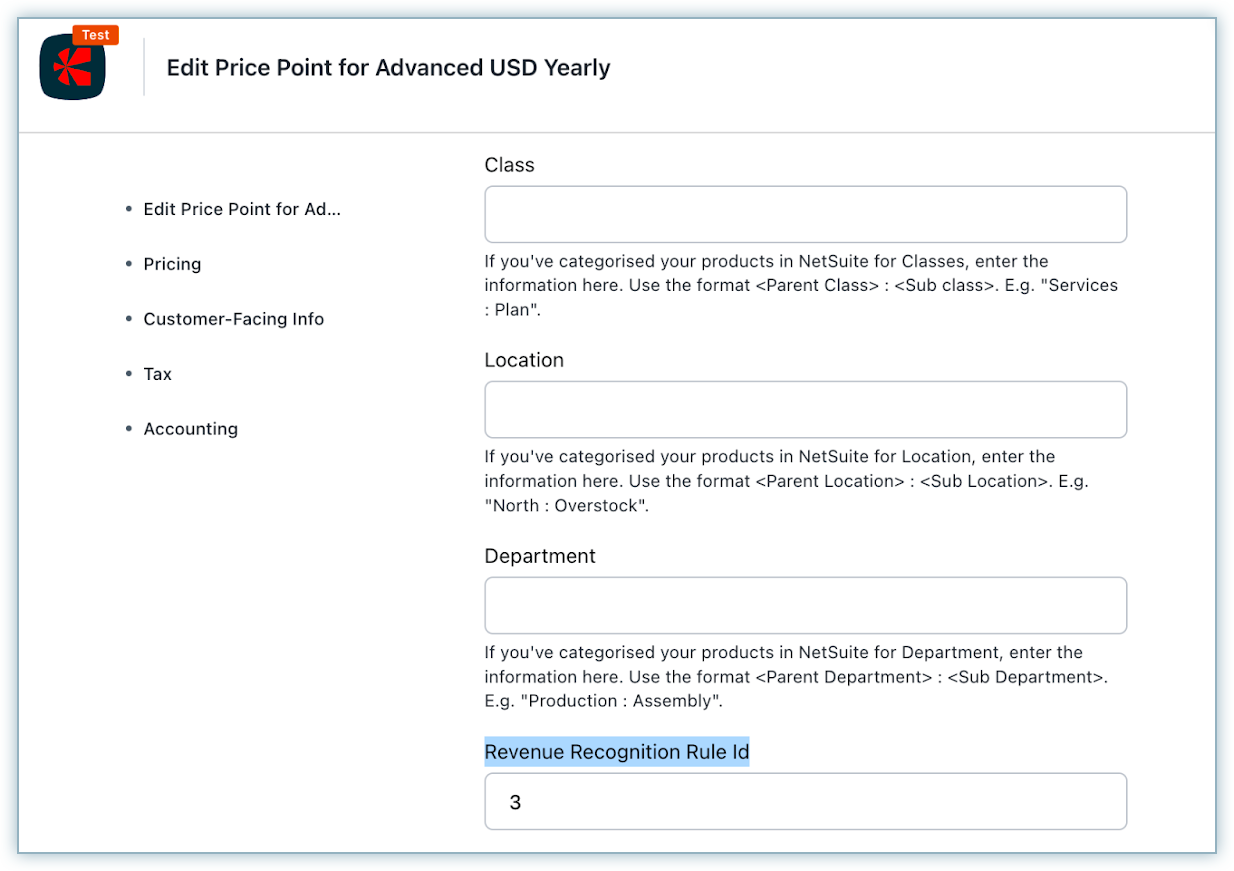
Task: Click the Location help text description
Action: click(x=785, y=481)
